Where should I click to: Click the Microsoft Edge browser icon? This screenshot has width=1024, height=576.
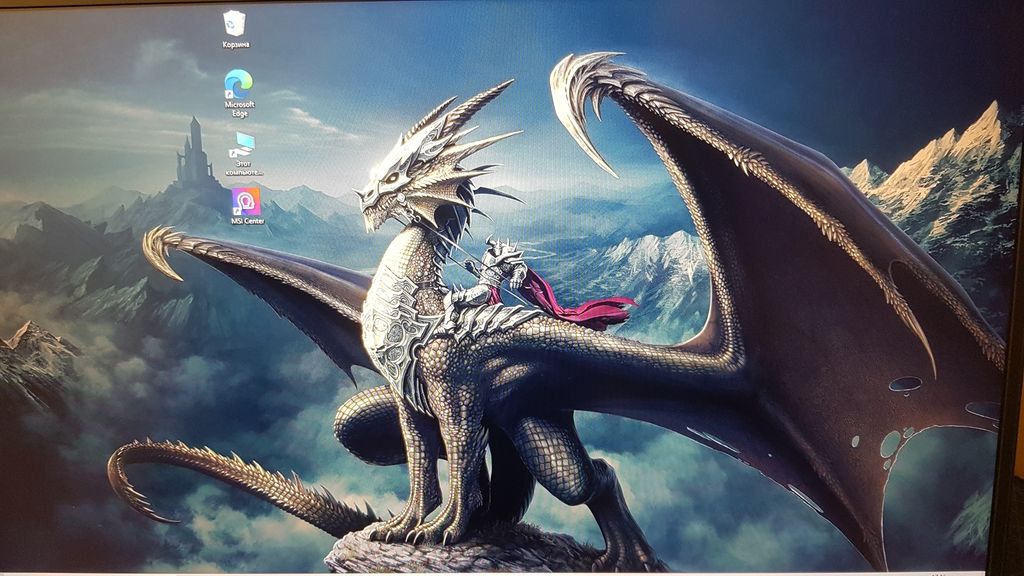239,83
